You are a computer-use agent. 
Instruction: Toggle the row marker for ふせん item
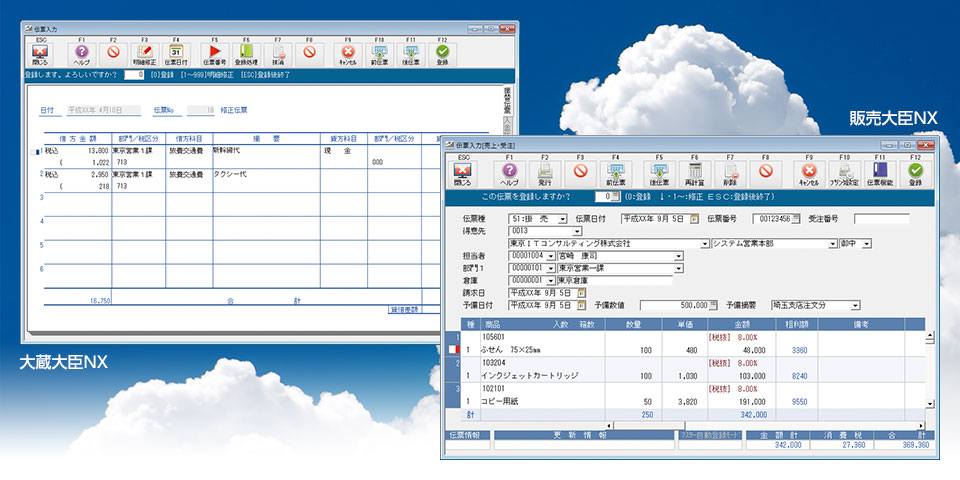(x=453, y=350)
